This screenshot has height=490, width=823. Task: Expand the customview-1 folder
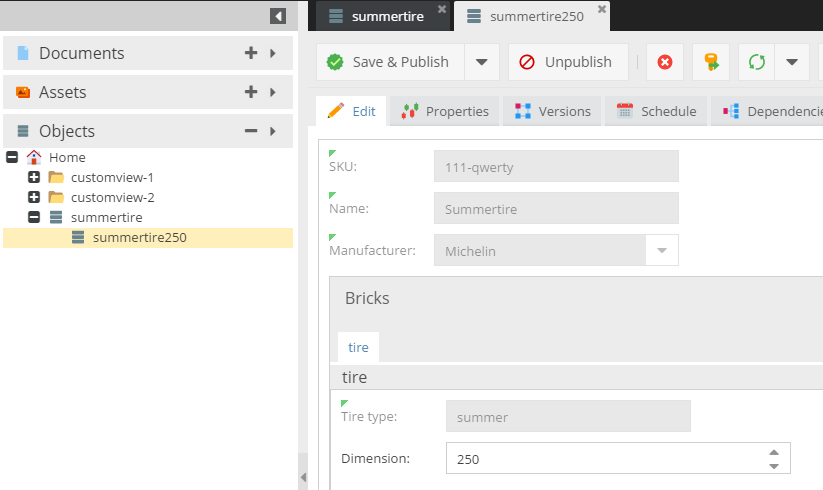tap(34, 177)
